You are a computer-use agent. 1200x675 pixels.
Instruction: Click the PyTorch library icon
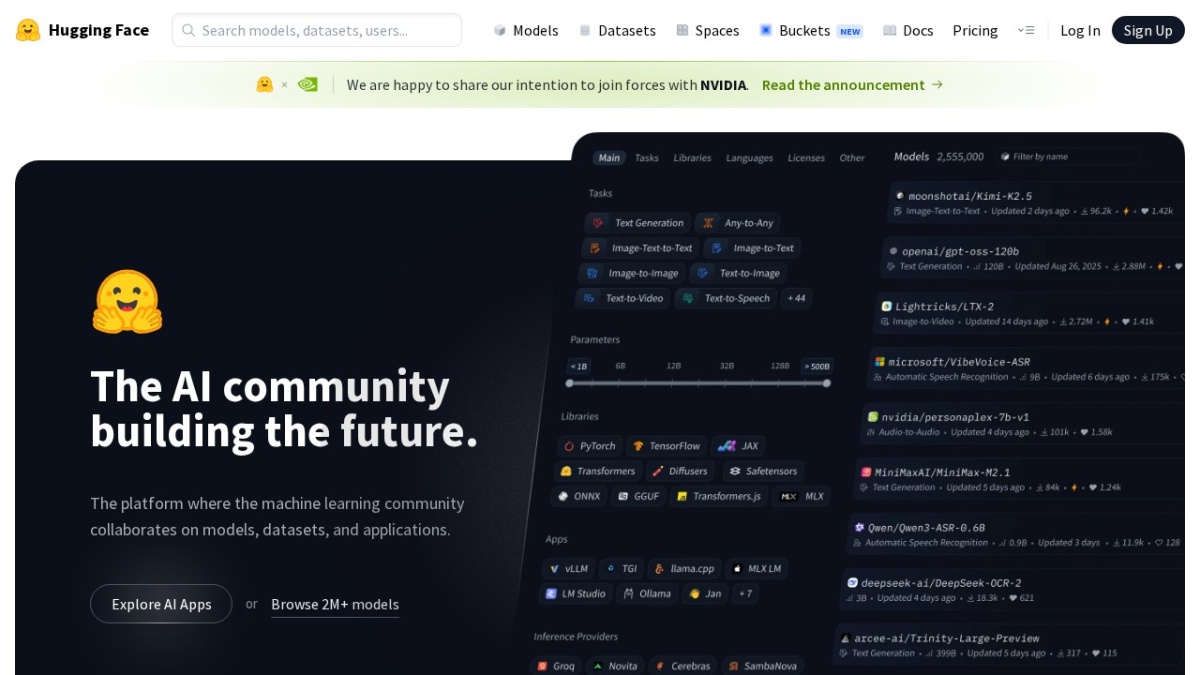(569, 446)
